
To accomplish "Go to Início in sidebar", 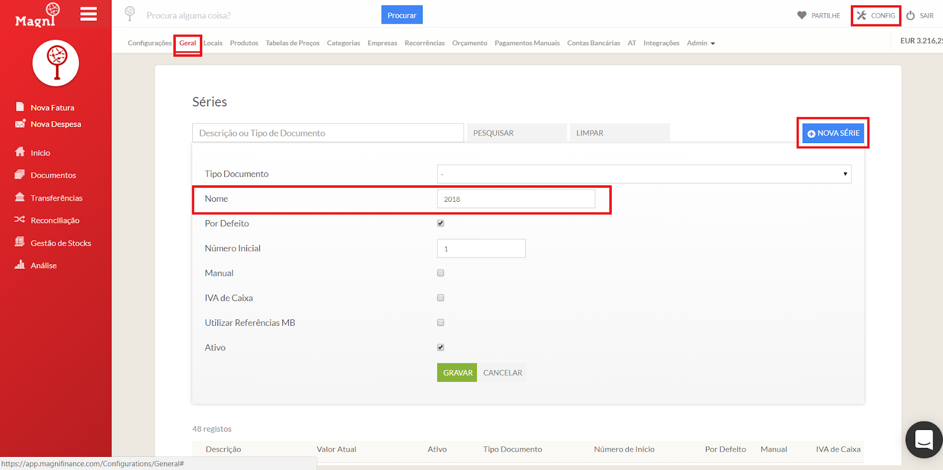I will [40, 153].
